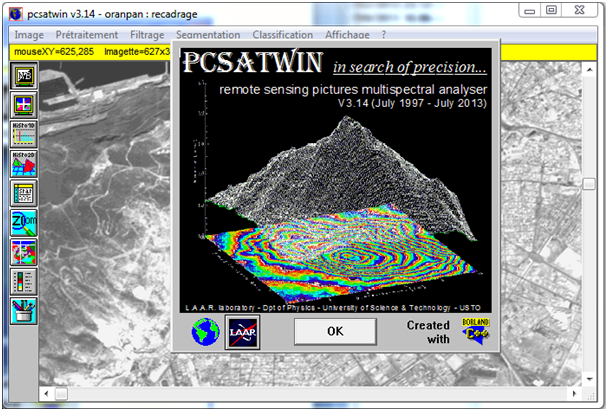Select the paint bucket with brushes icon

[x=23, y=310]
